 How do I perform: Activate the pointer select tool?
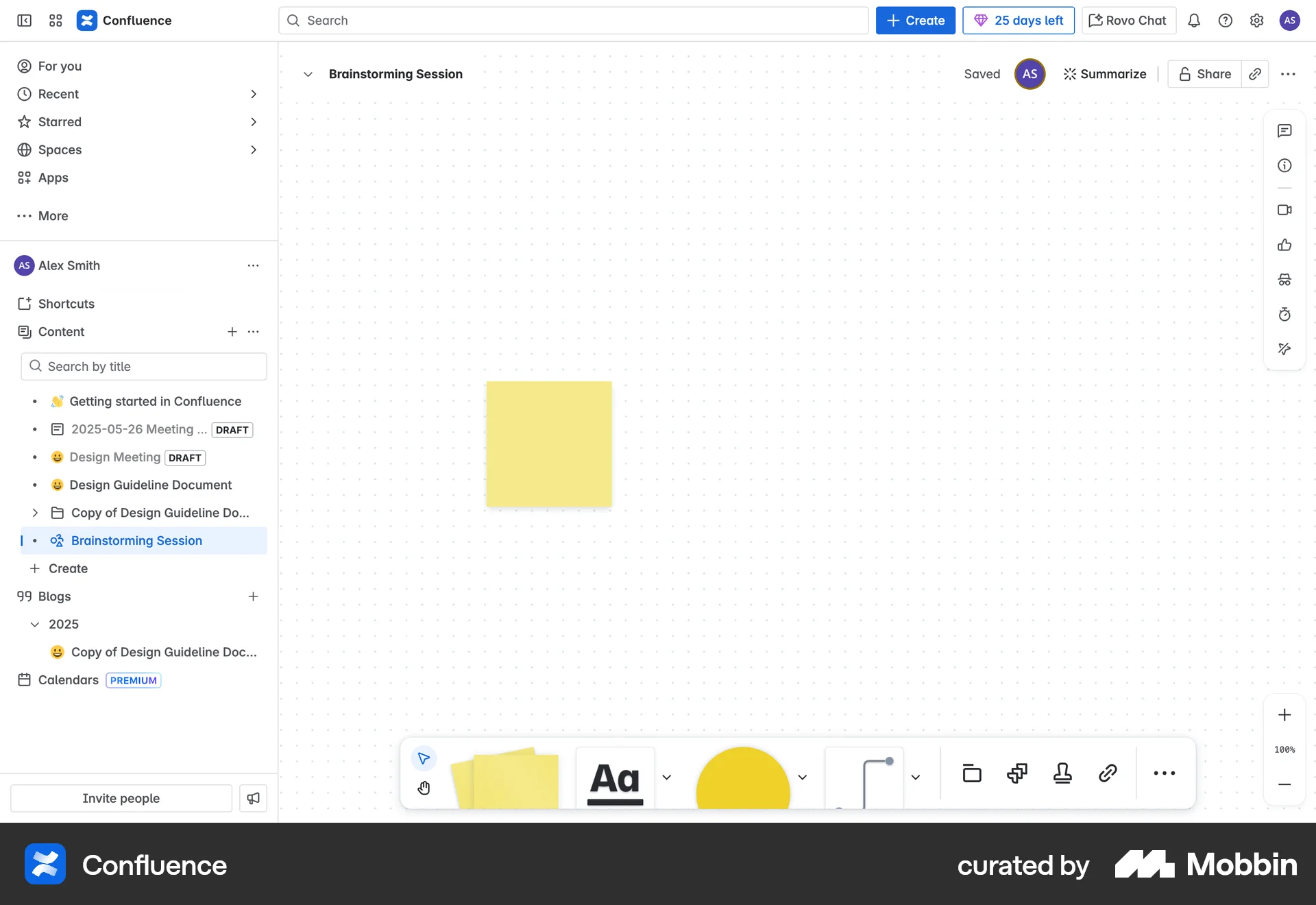(x=423, y=759)
